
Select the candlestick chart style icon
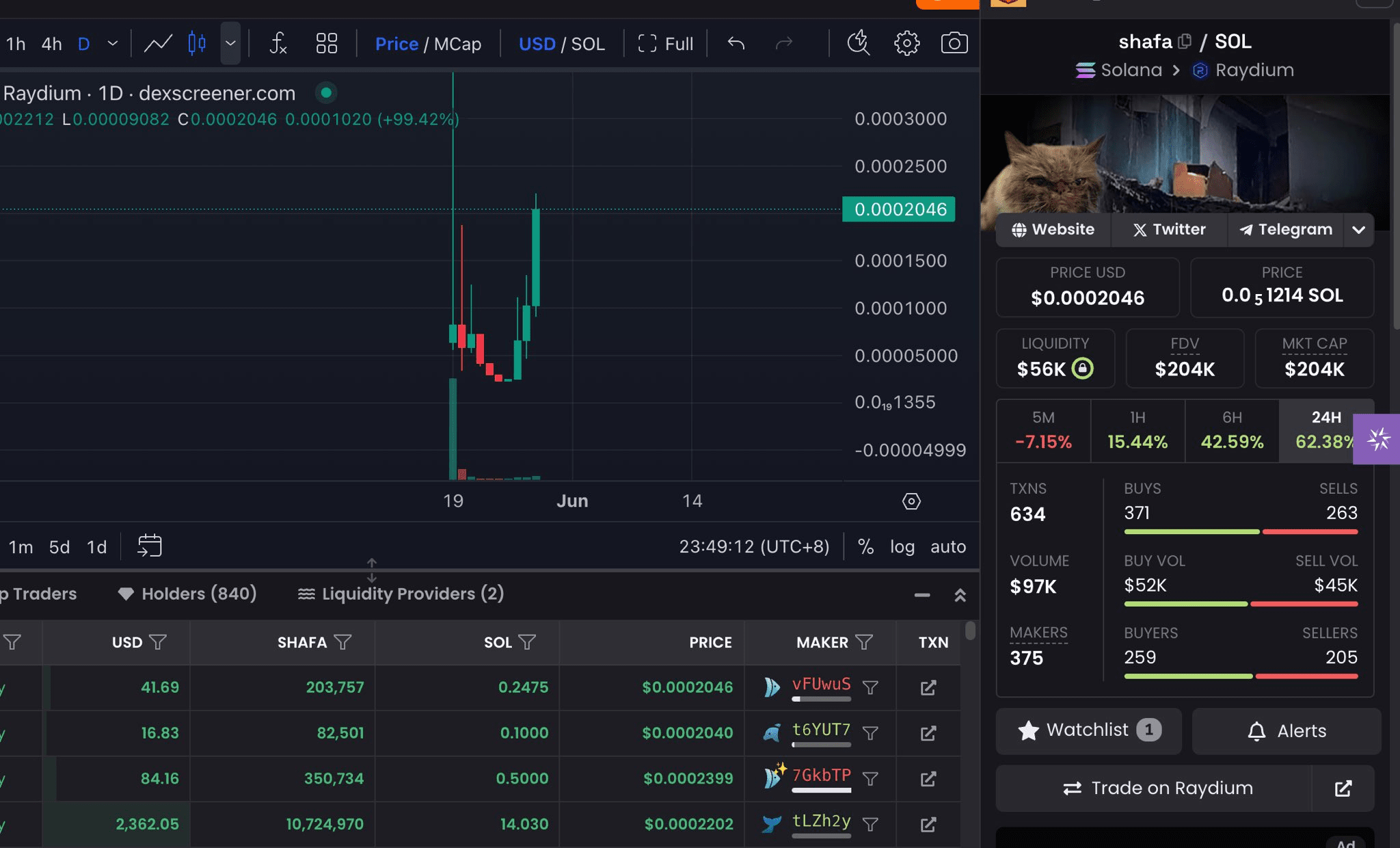(x=197, y=44)
